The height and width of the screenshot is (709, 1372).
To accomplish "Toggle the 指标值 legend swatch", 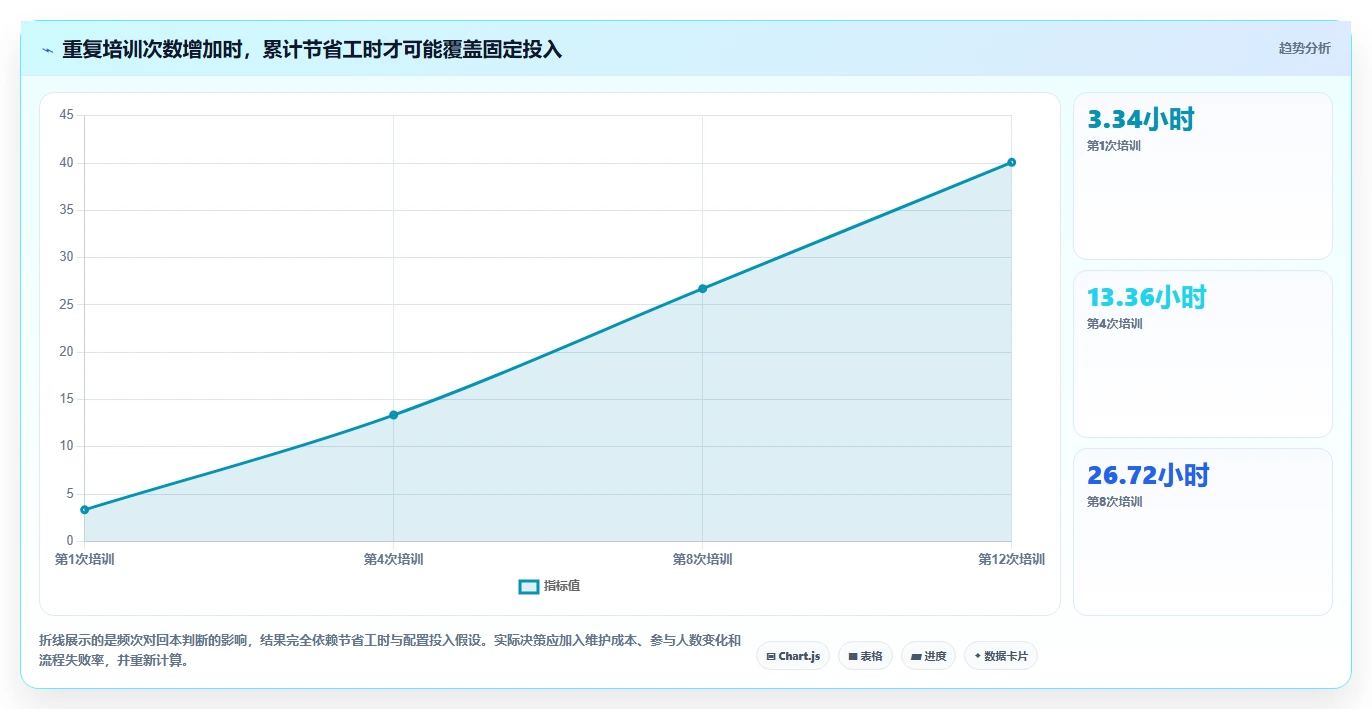I will 529,586.
